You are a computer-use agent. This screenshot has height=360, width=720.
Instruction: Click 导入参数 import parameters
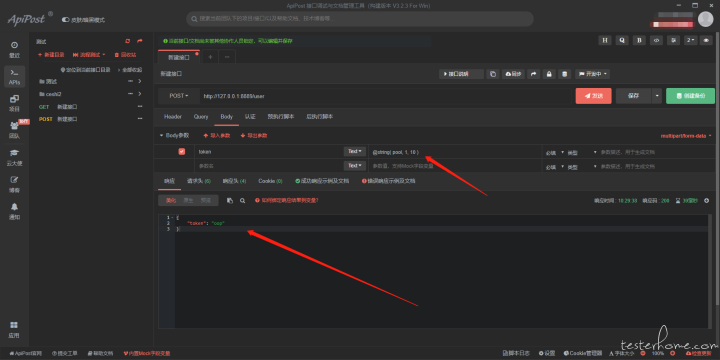216,135
